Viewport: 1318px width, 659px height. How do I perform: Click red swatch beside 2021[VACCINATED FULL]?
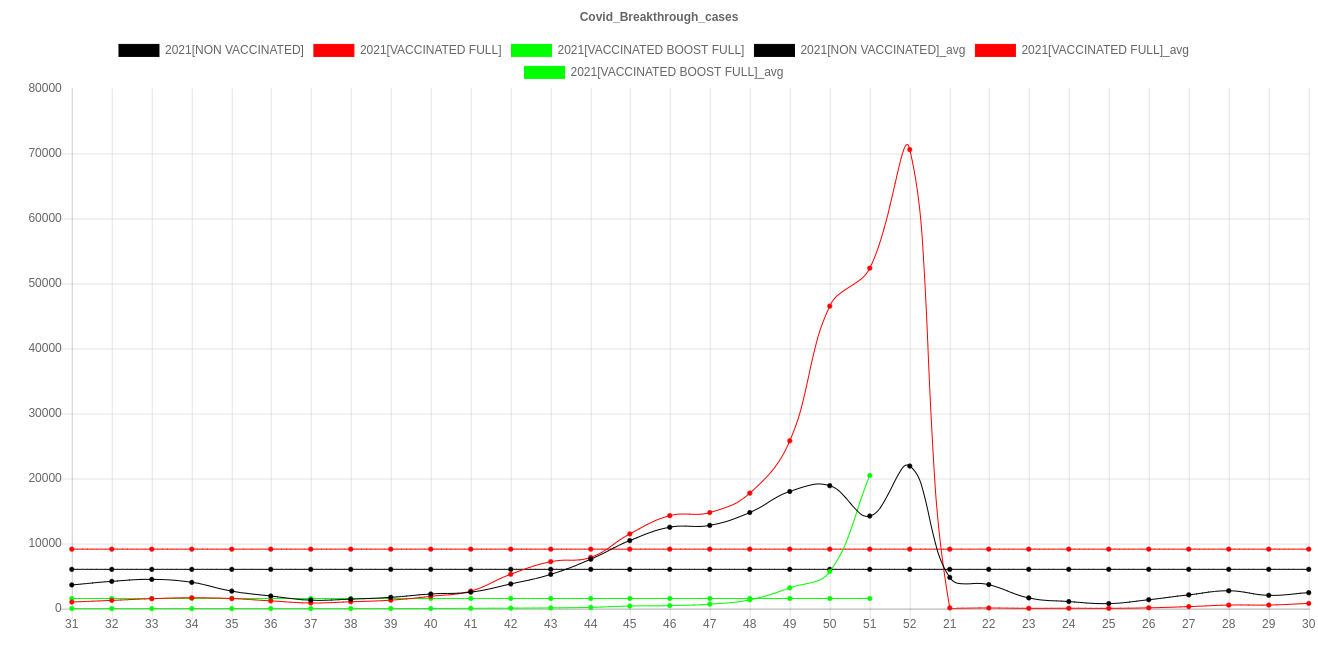pos(334,50)
